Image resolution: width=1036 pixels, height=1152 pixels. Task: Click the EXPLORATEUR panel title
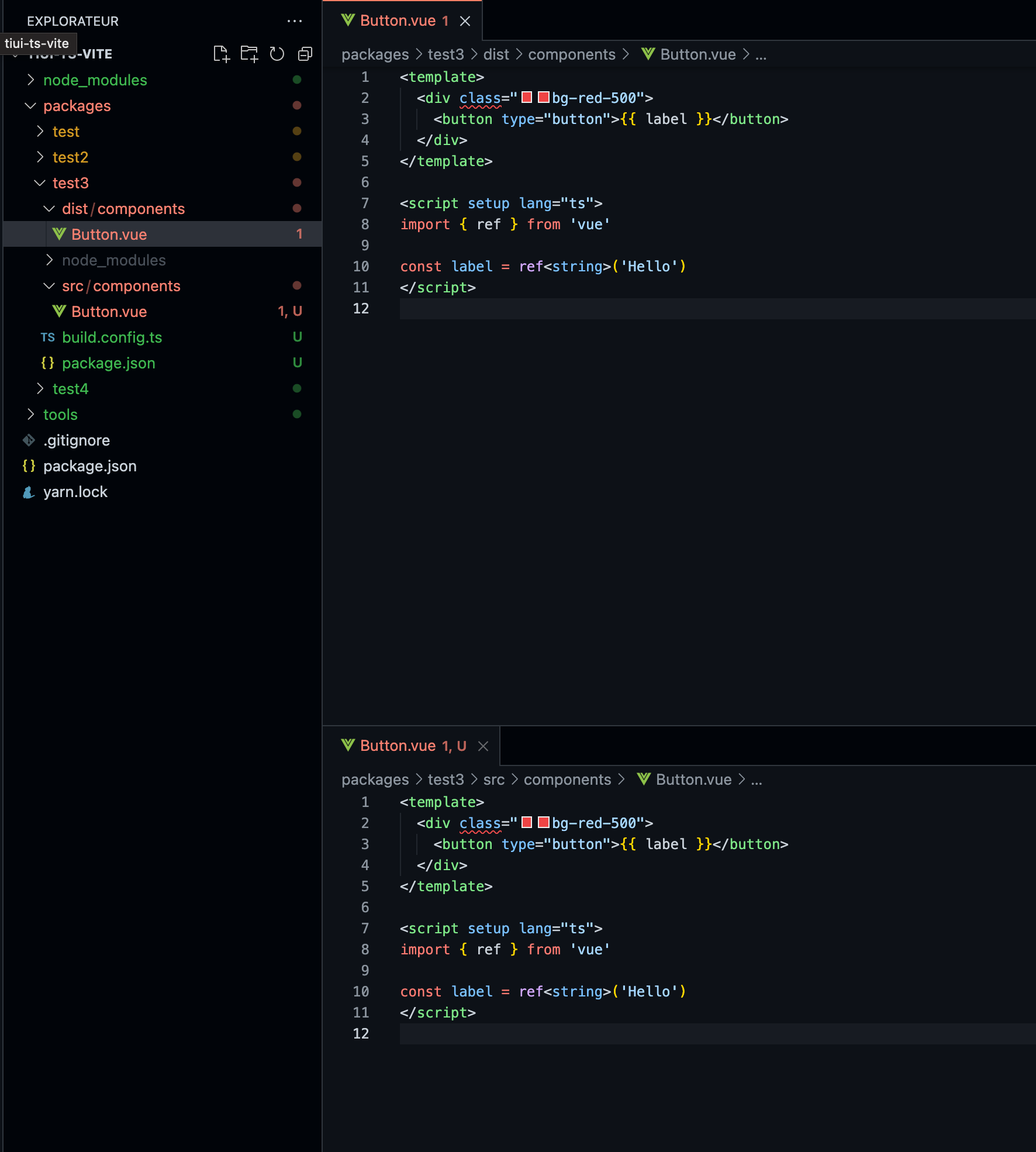(72, 21)
